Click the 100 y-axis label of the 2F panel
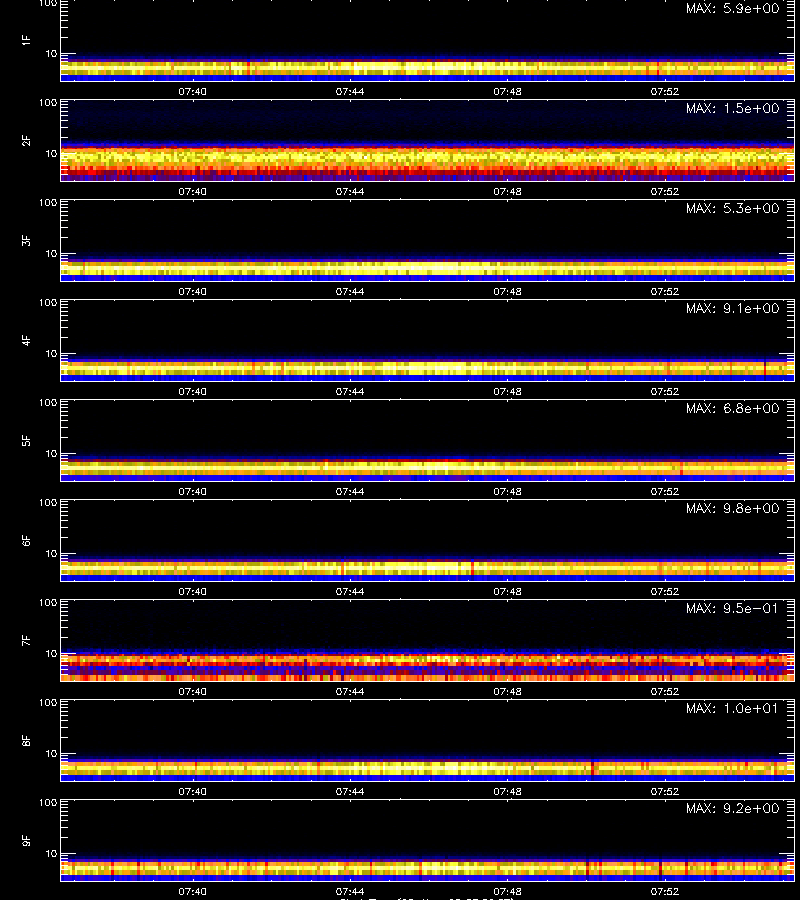The height and width of the screenshot is (900, 800). 48,103
